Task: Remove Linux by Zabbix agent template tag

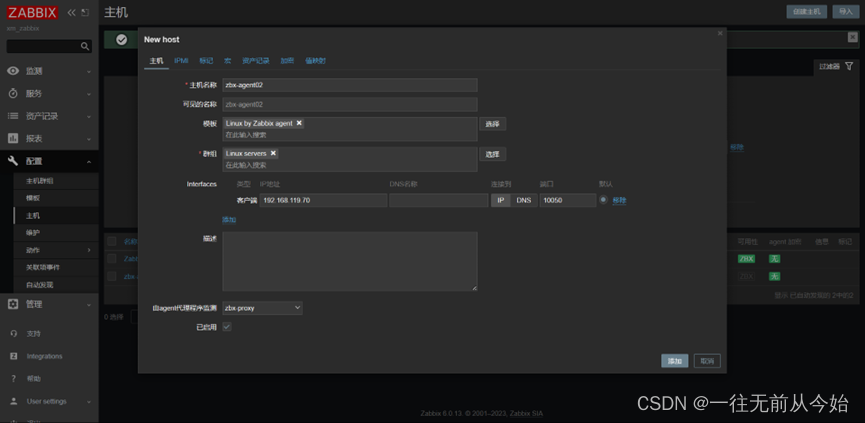Action: [299, 124]
